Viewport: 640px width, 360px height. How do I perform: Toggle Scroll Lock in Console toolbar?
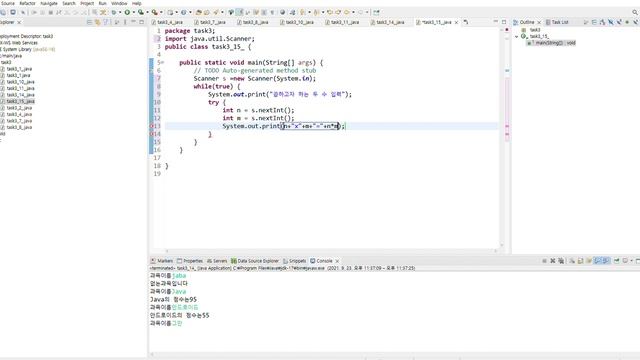pos(580,260)
